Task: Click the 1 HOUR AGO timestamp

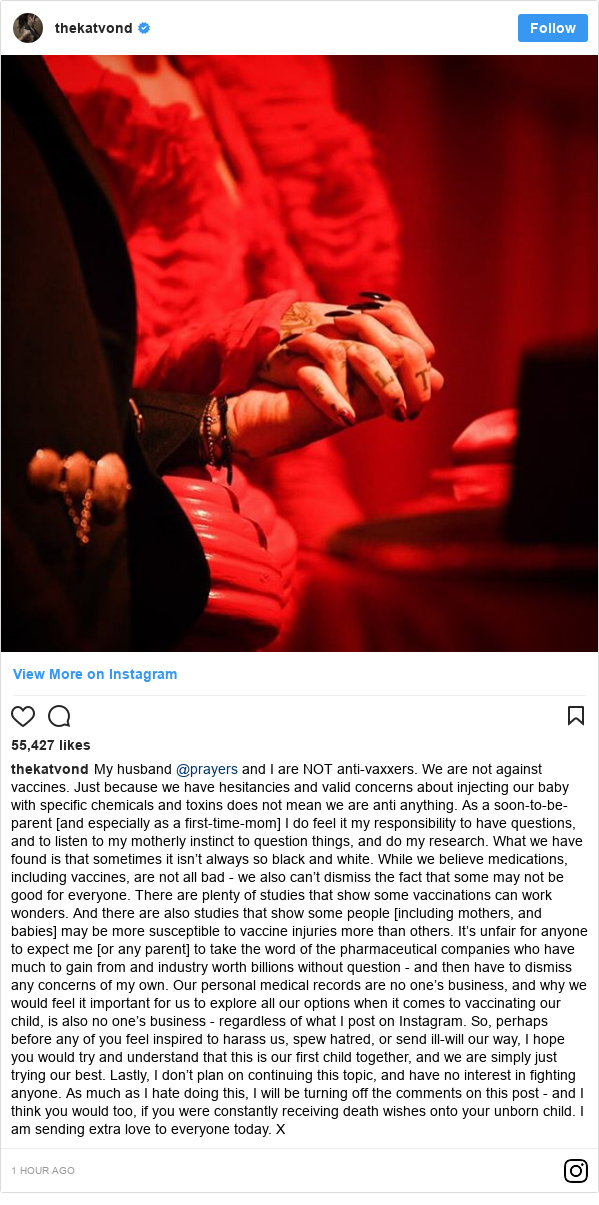Action: (x=43, y=1170)
